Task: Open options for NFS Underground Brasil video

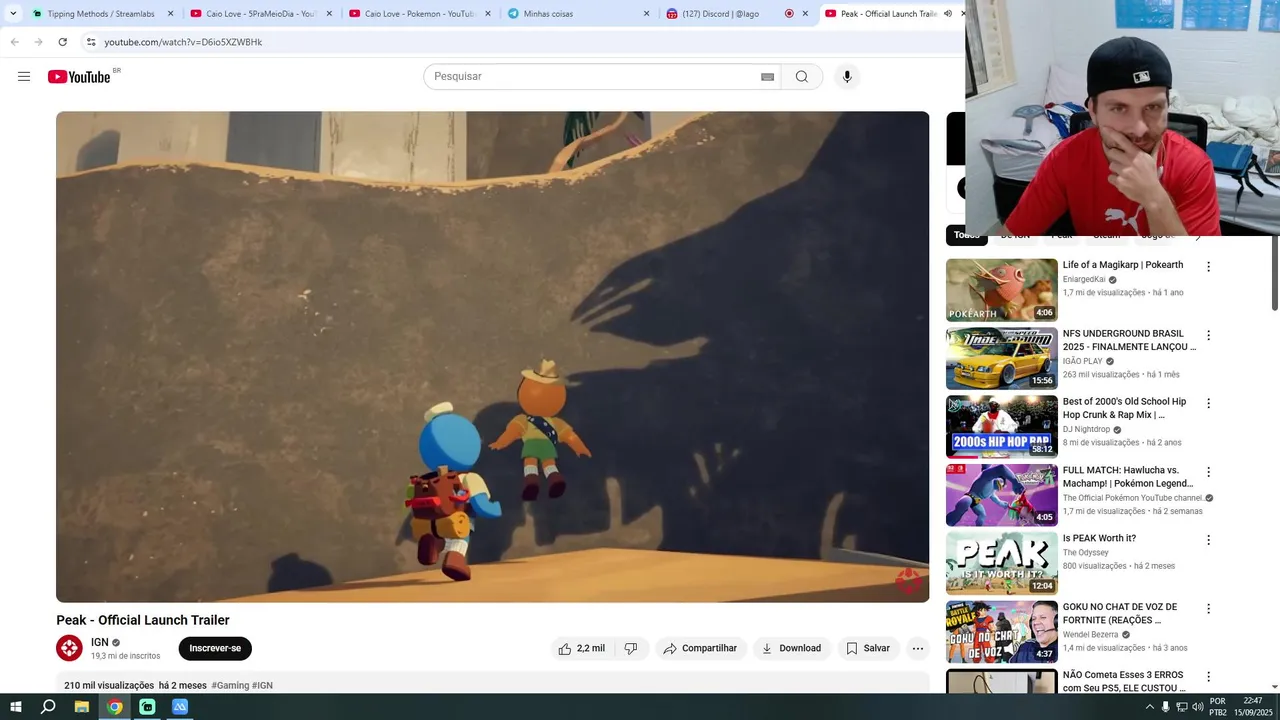Action: point(1208,335)
